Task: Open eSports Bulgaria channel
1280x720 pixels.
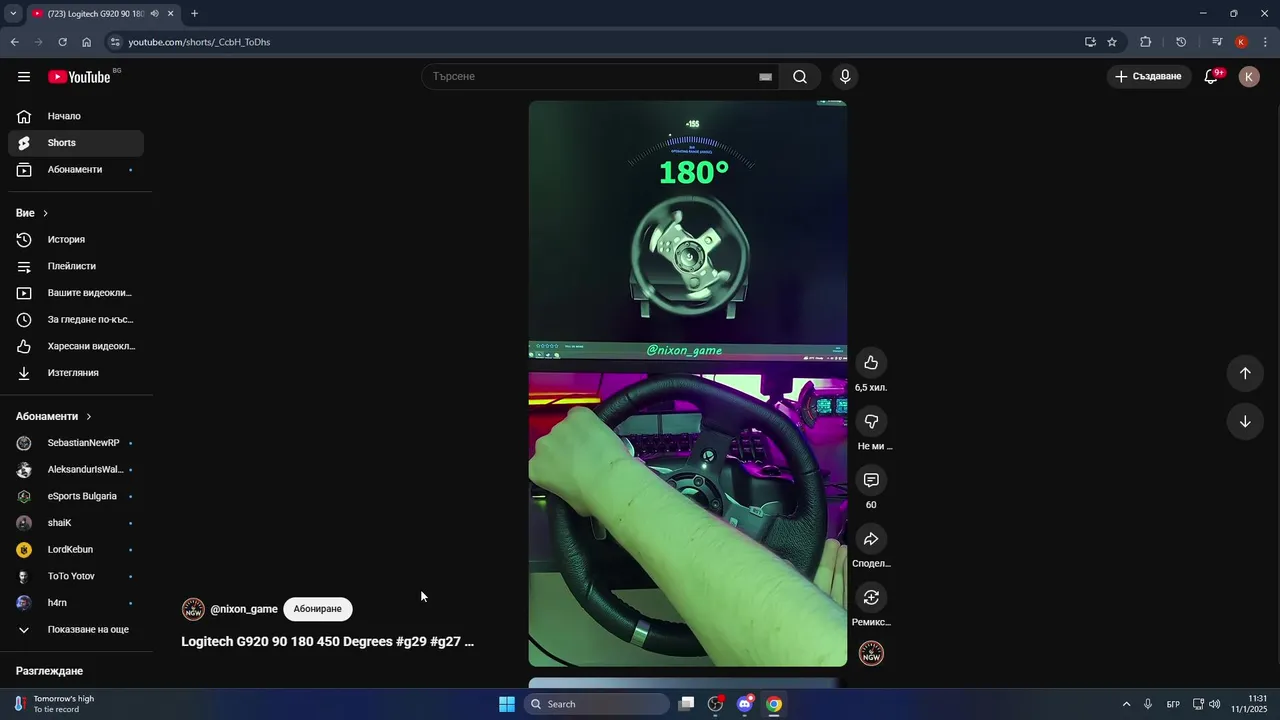Action: click(x=76, y=496)
